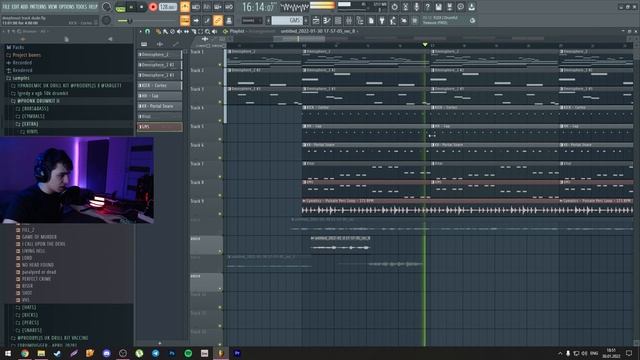Click the one-click audio recording microphone icon
The width and height of the screenshot is (640, 360).
(x=416, y=7)
